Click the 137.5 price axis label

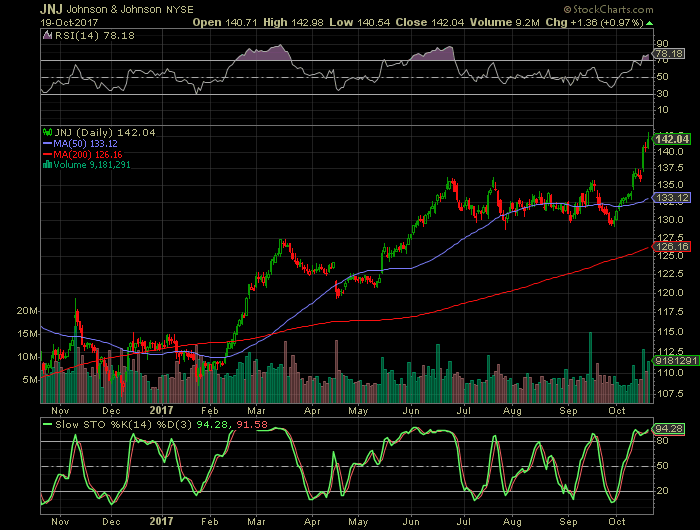[x=671, y=168]
